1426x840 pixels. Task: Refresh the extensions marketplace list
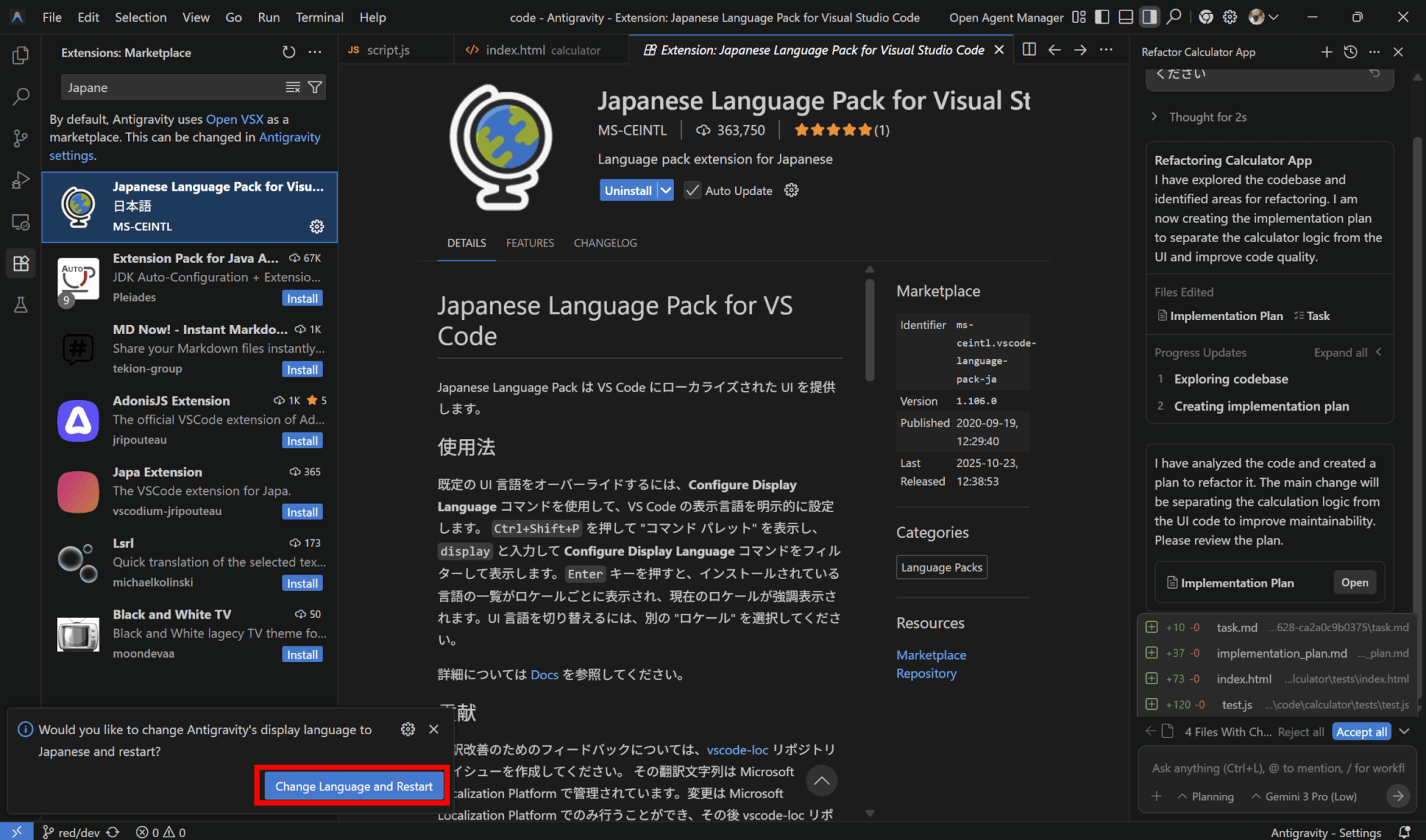click(288, 52)
